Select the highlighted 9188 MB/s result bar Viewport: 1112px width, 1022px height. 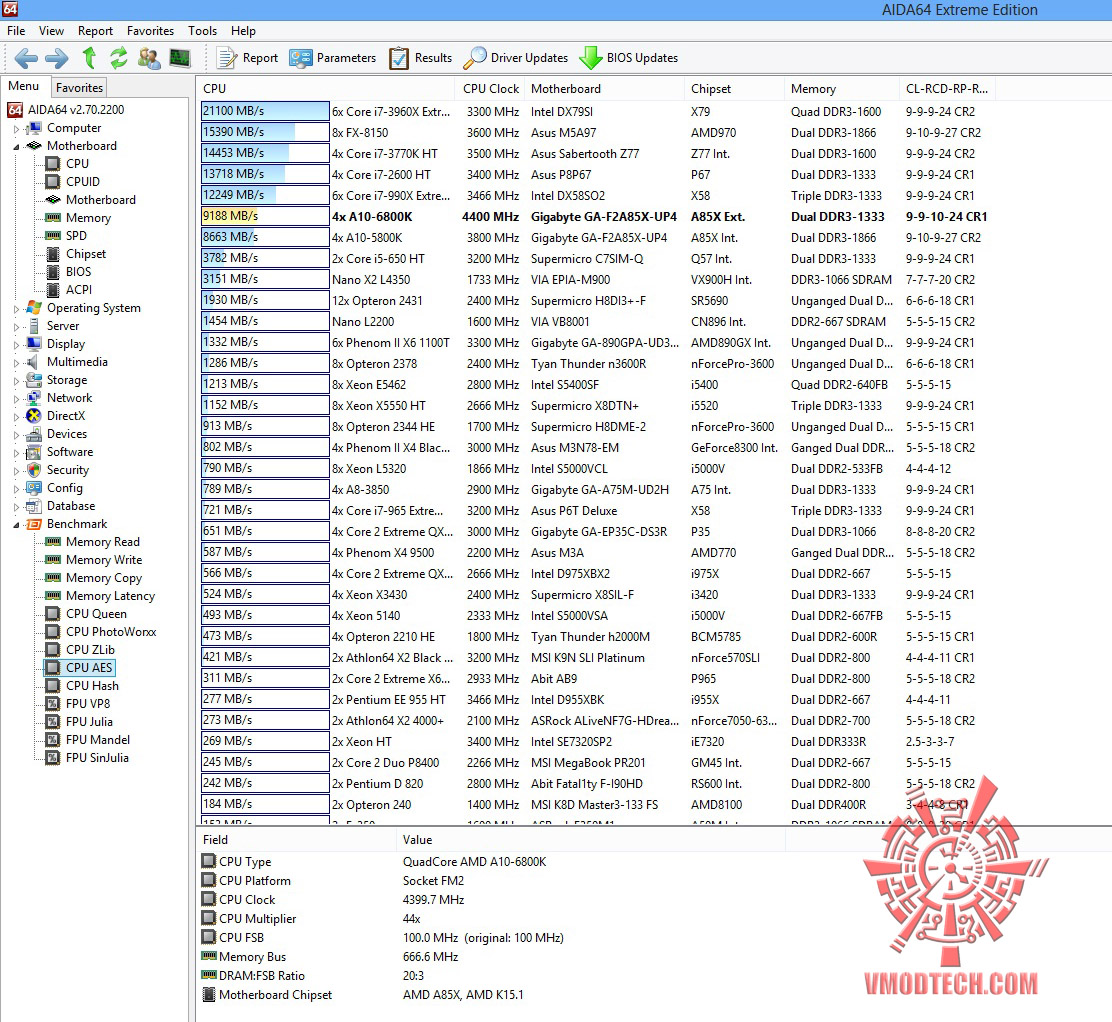265,216
